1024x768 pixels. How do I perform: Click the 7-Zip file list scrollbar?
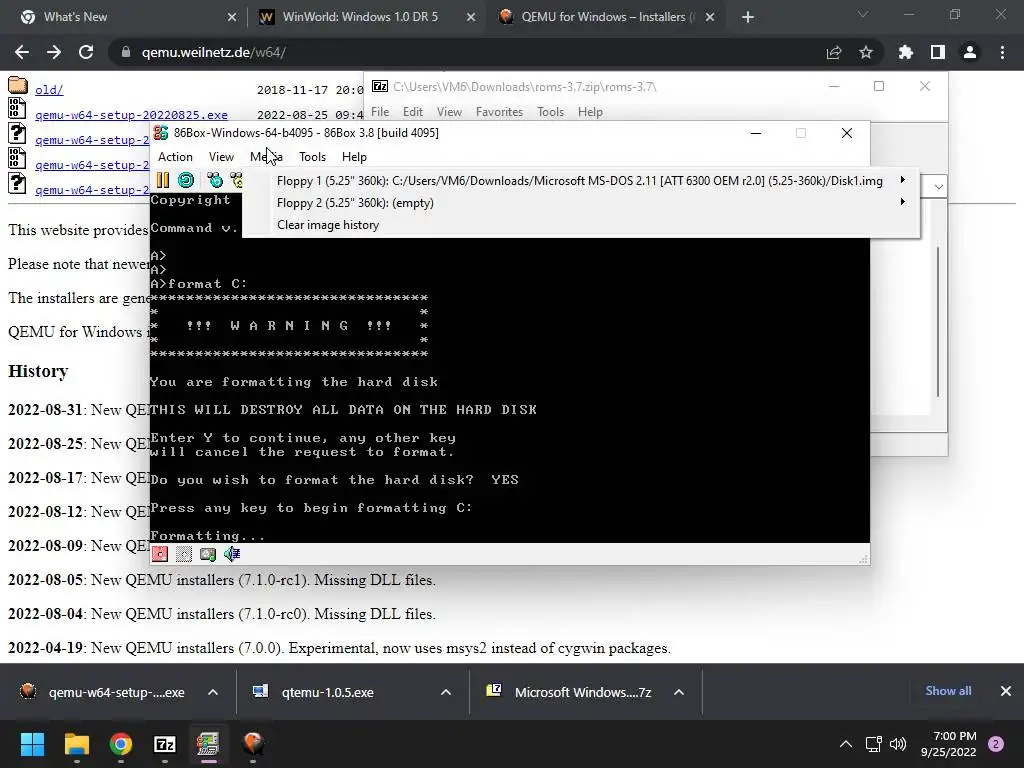click(x=938, y=322)
